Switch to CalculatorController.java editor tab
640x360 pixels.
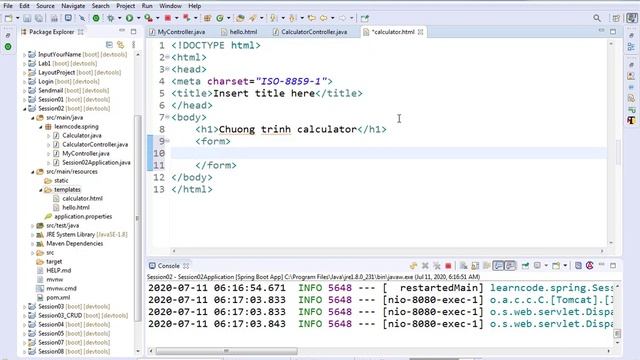pyautogui.click(x=310, y=32)
